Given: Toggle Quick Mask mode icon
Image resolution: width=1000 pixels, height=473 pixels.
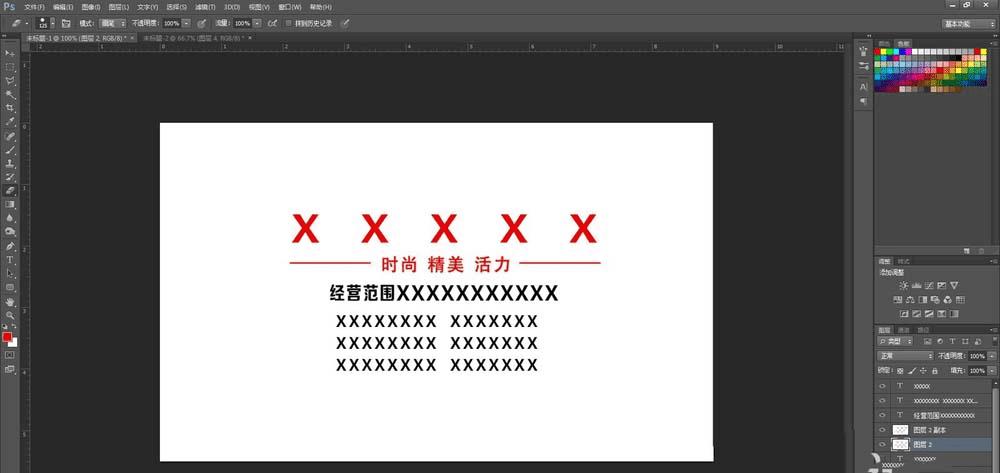Looking at the screenshot, I should coord(10,354).
